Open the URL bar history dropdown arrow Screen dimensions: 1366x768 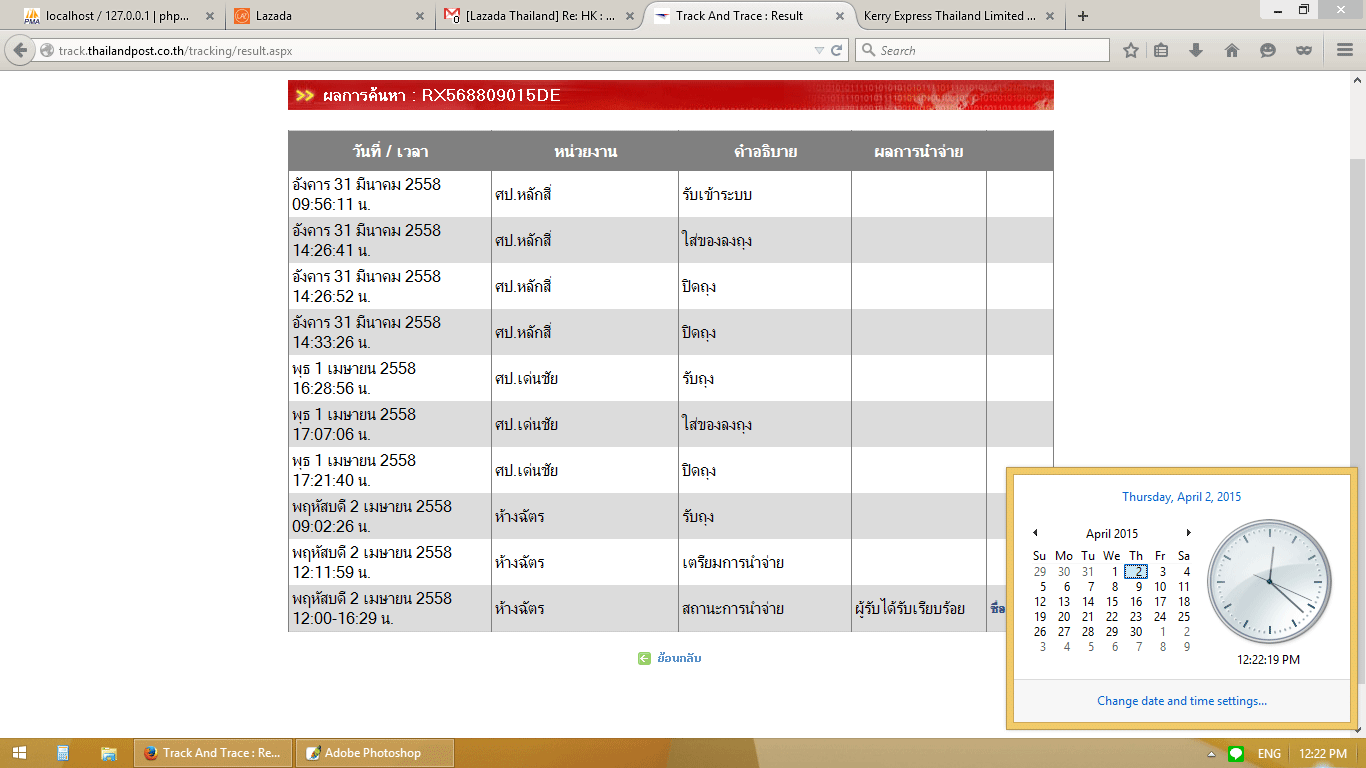pyautogui.click(x=819, y=50)
